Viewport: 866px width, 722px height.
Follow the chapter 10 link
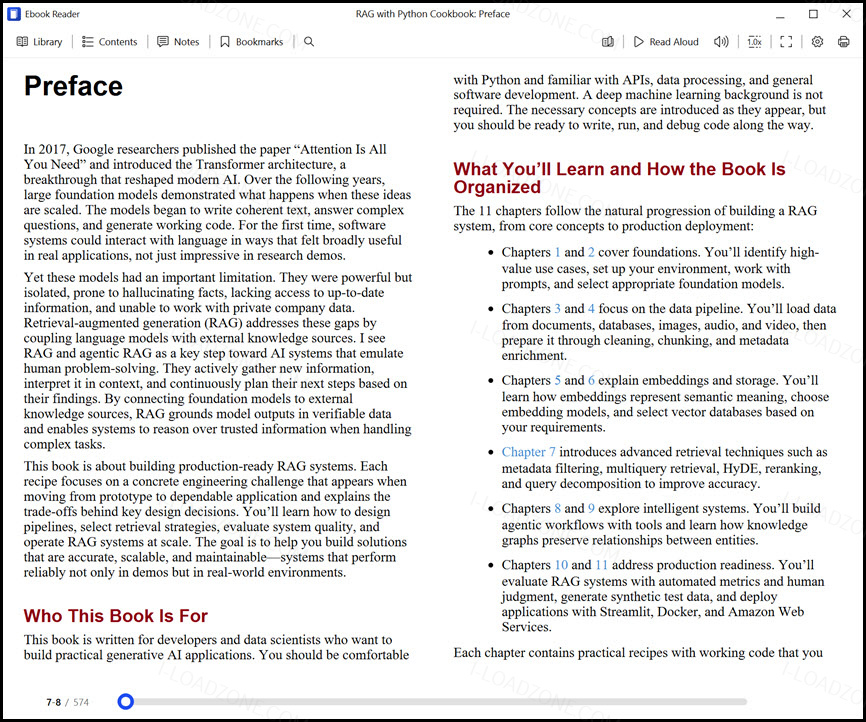pos(561,565)
